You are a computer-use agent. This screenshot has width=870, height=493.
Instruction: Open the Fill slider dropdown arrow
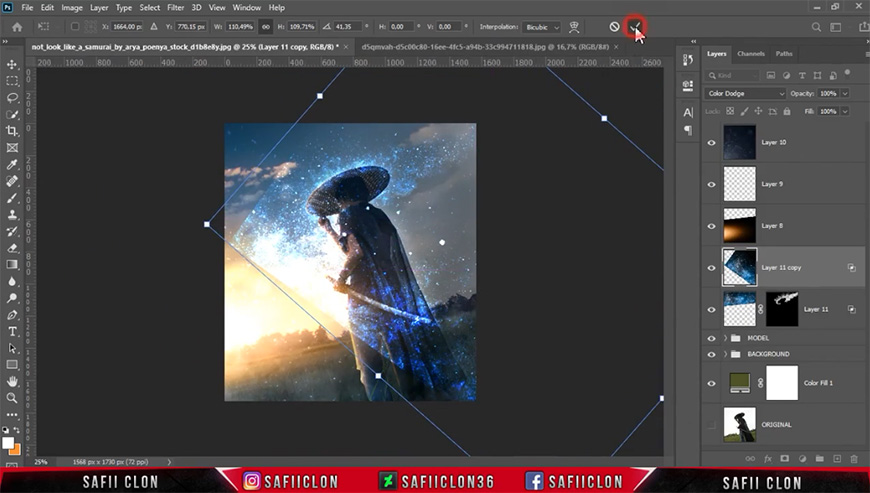click(845, 111)
